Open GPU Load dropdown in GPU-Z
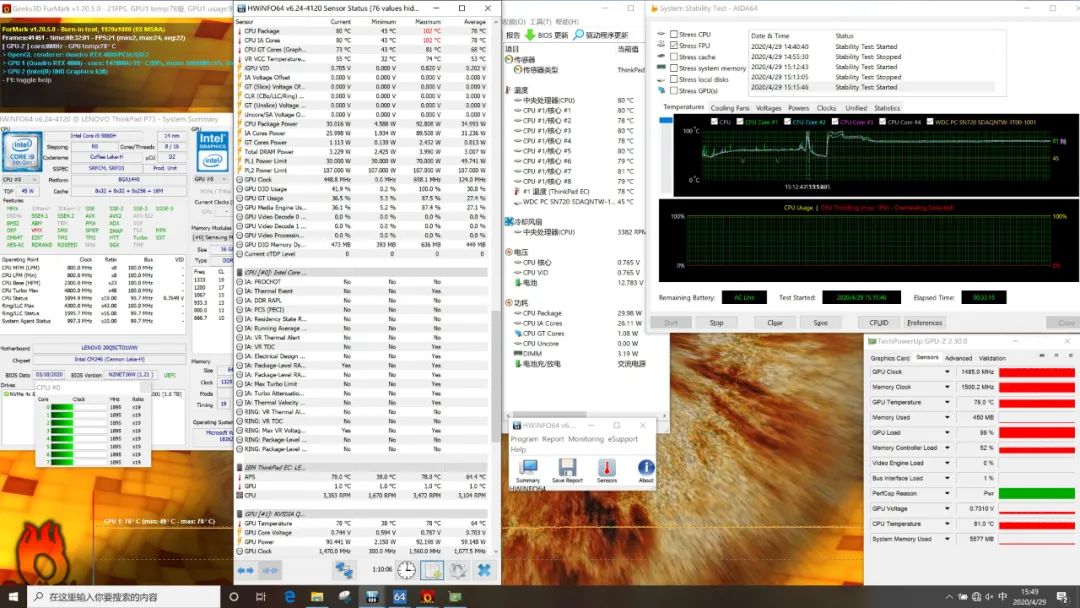Viewport: 1080px width, 608px height. 947,432
